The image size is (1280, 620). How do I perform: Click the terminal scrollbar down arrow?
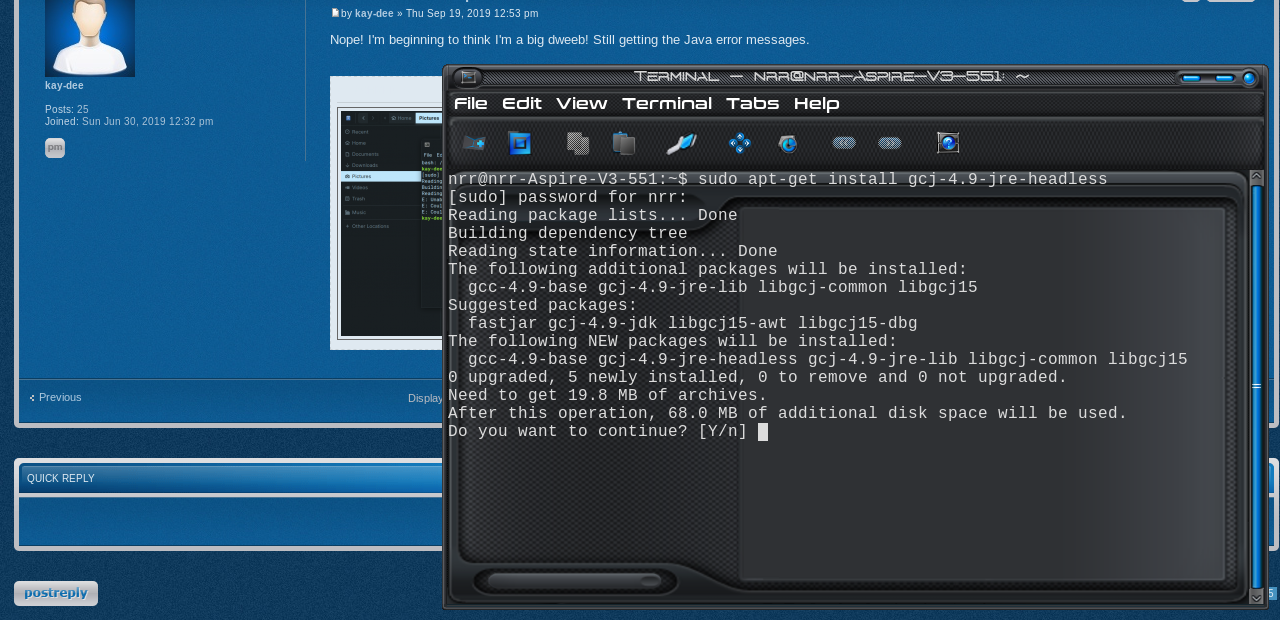tap(1256, 597)
